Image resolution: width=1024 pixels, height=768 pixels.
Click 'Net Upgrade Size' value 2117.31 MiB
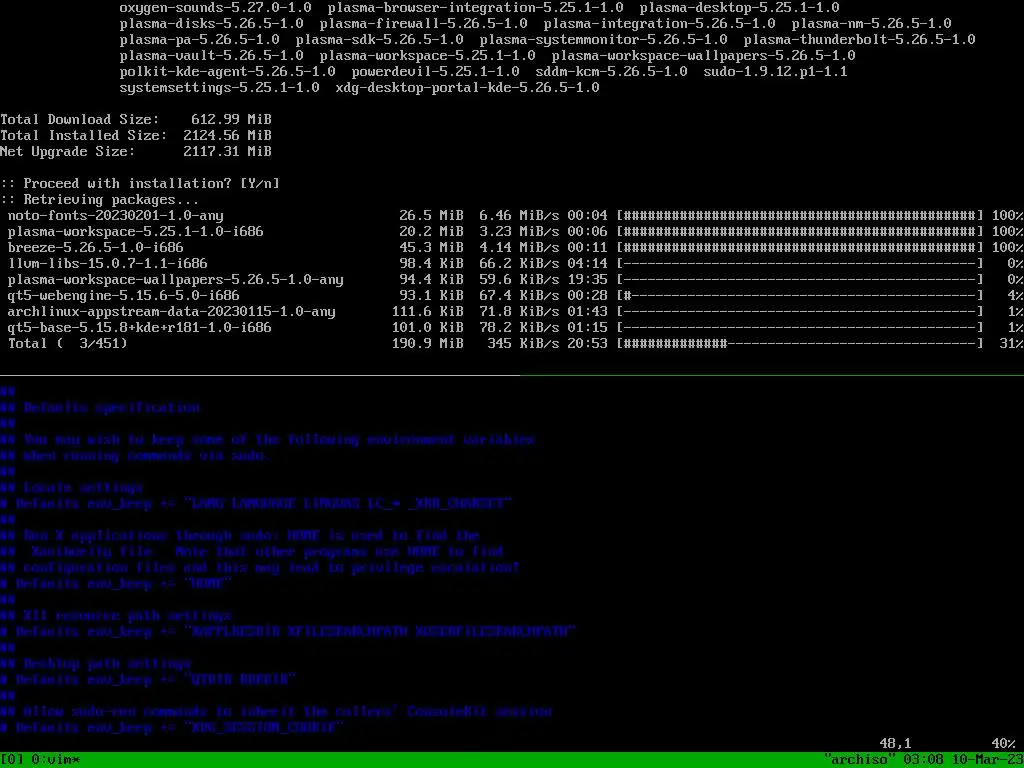point(227,152)
